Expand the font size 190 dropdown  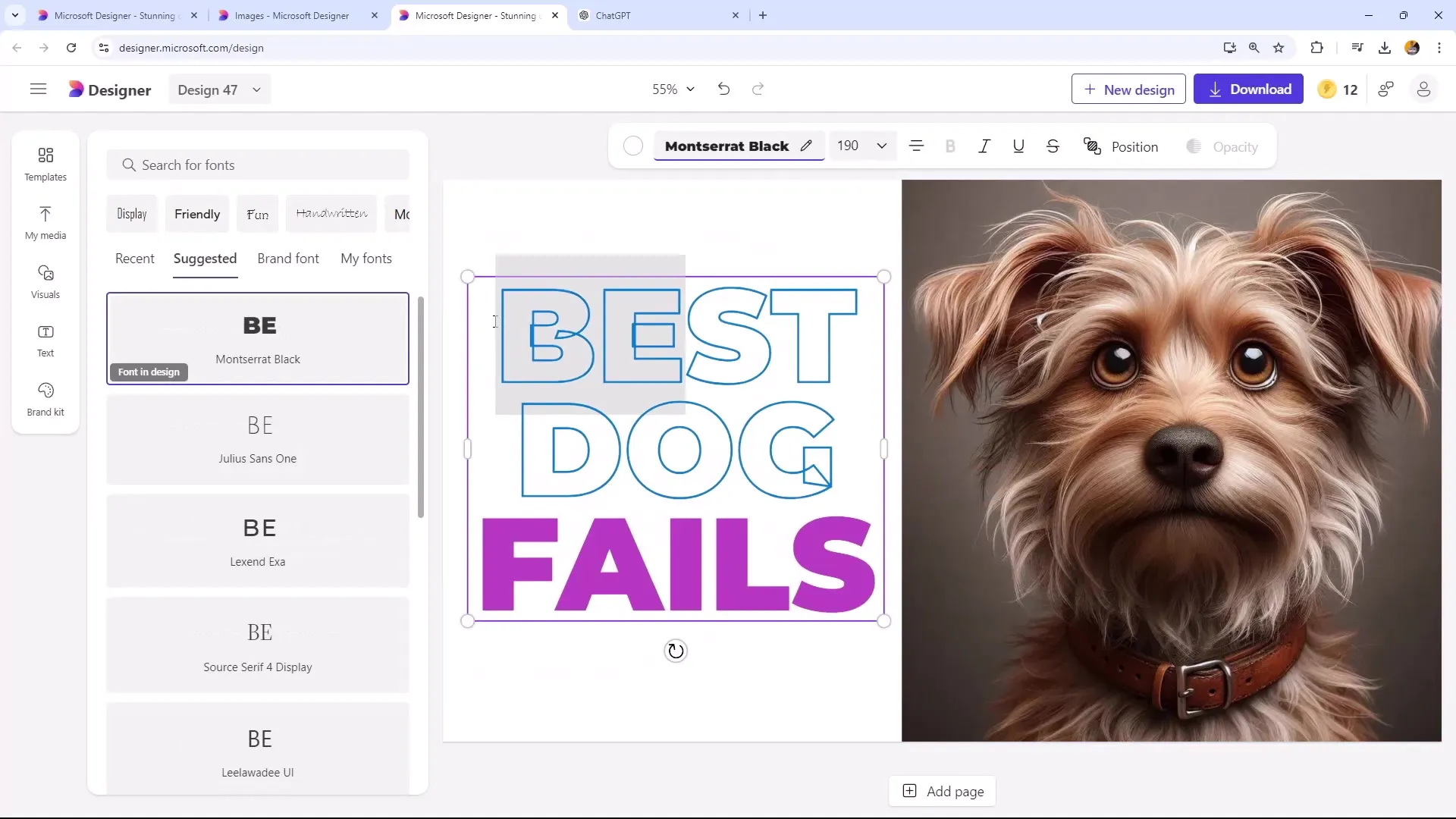pyautogui.click(x=881, y=146)
